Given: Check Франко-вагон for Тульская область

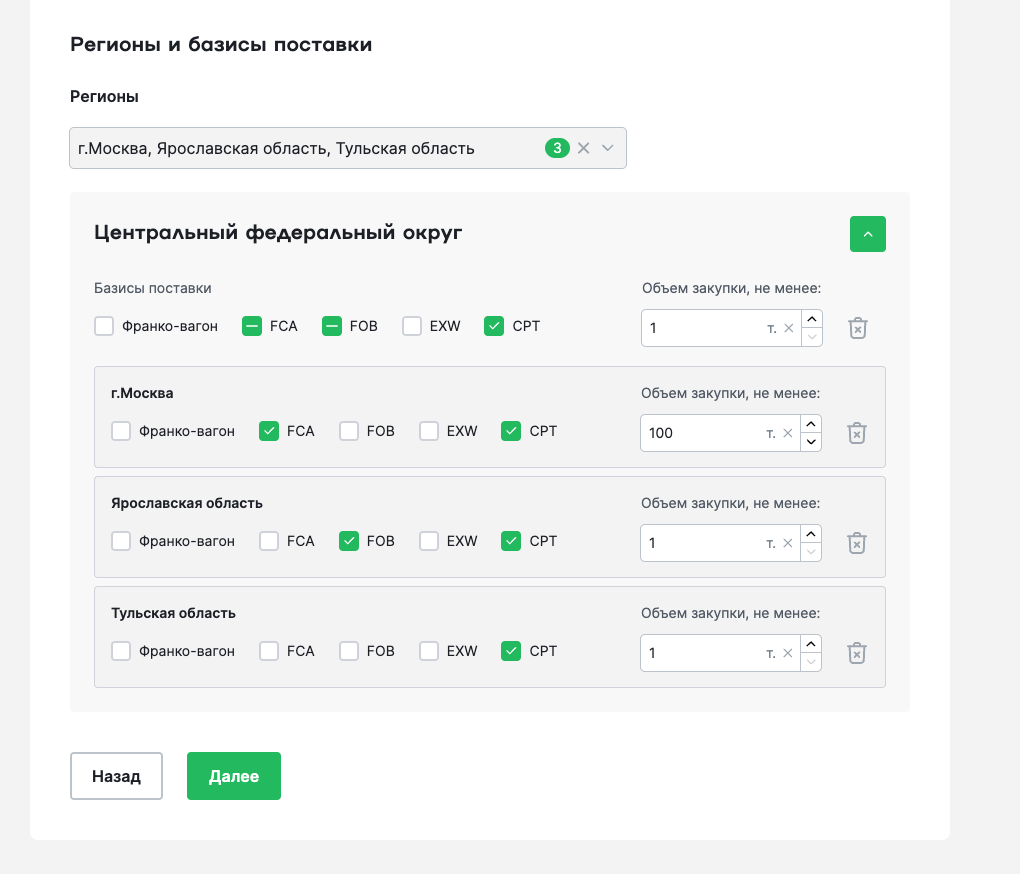Looking at the screenshot, I should click(x=121, y=651).
